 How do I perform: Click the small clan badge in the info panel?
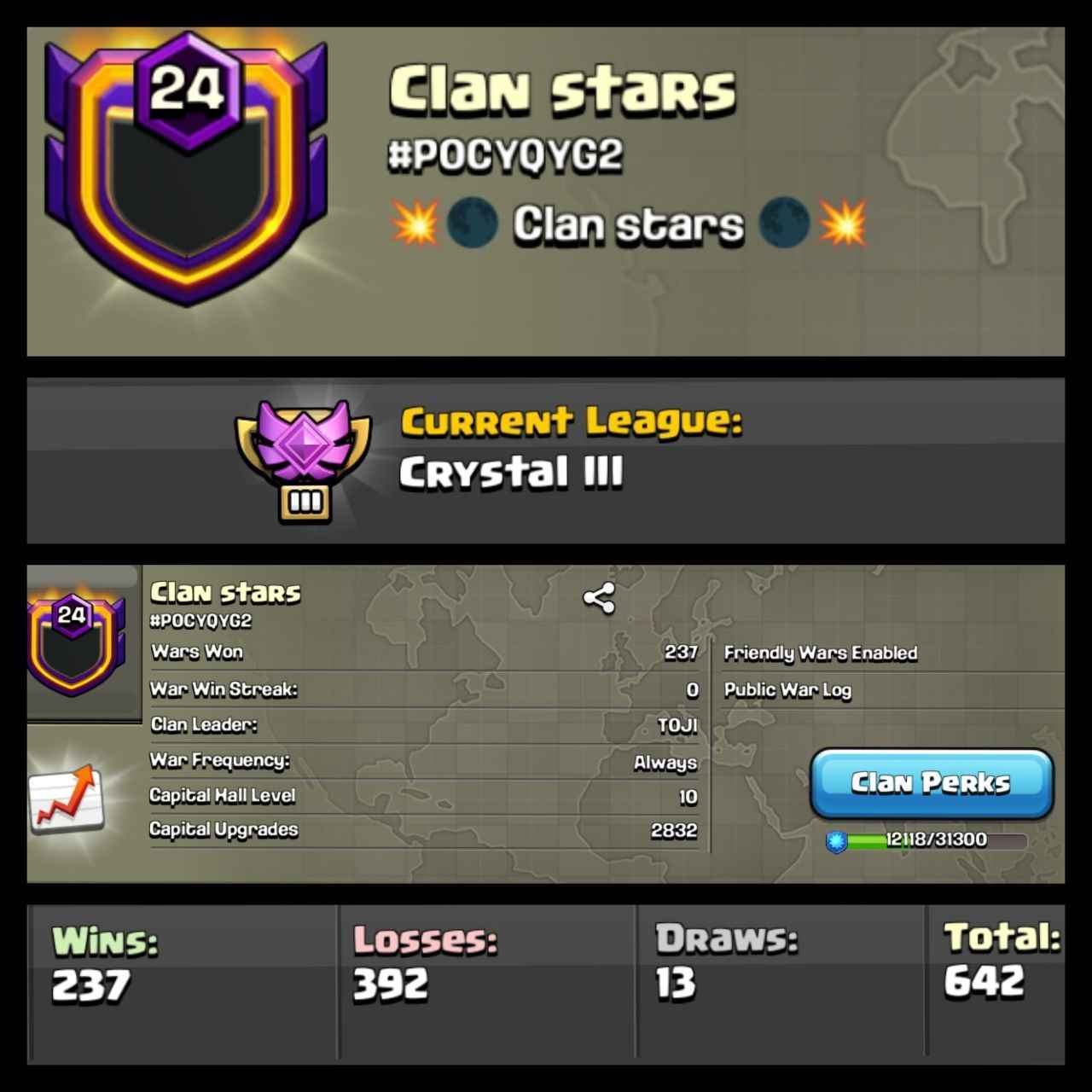click(x=73, y=646)
